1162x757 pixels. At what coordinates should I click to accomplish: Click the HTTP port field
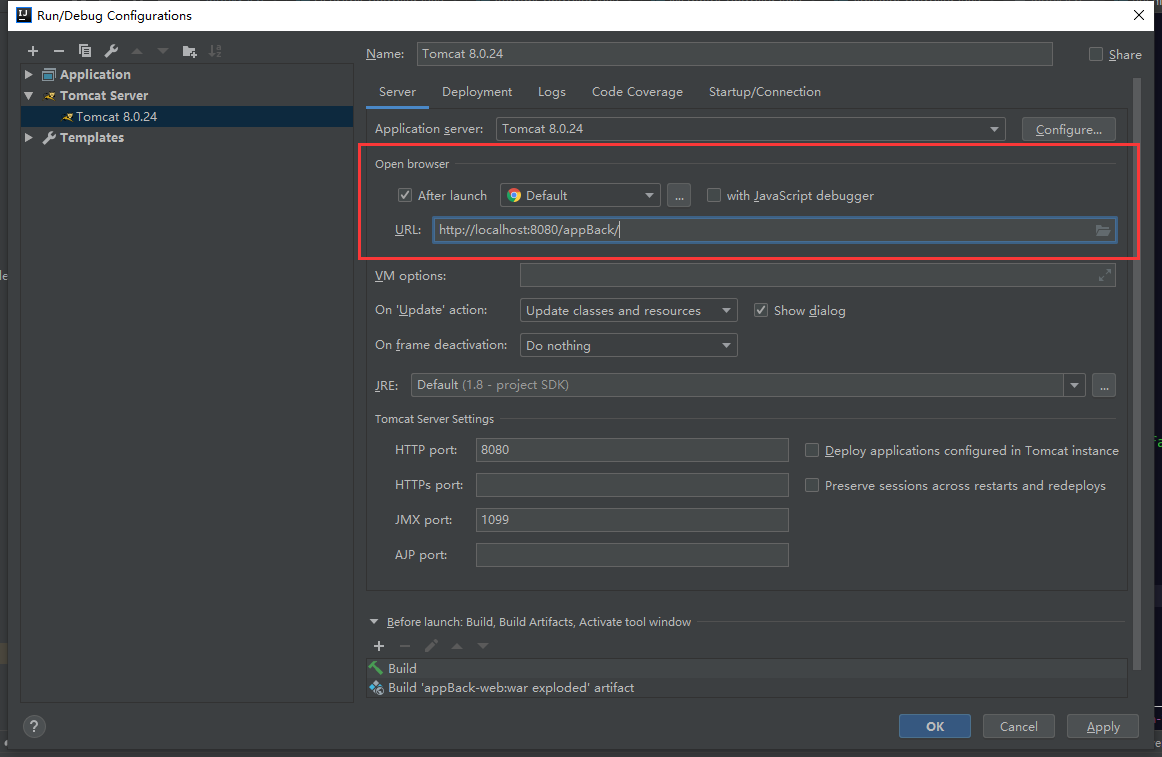click(x=632, y=450)
